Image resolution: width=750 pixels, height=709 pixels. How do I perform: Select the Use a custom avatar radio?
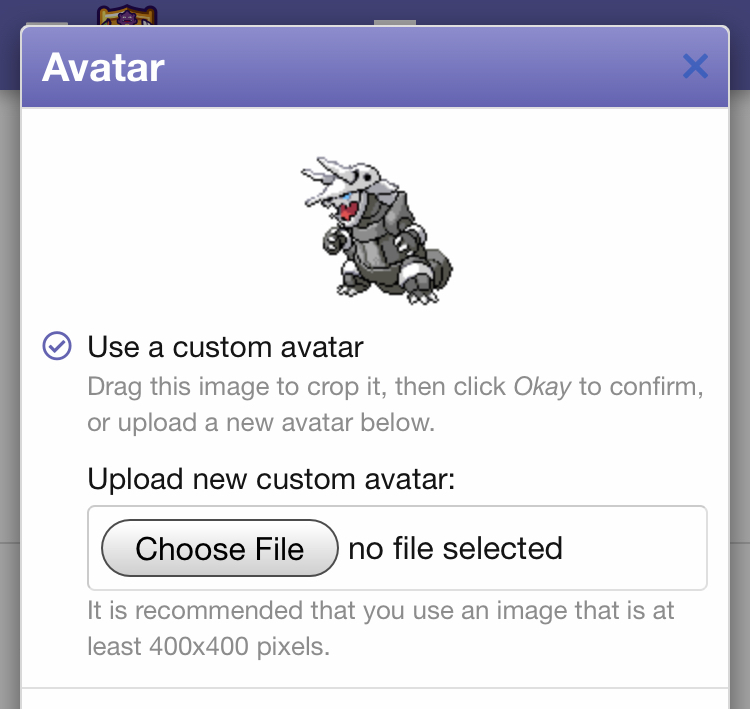point(57,347)
